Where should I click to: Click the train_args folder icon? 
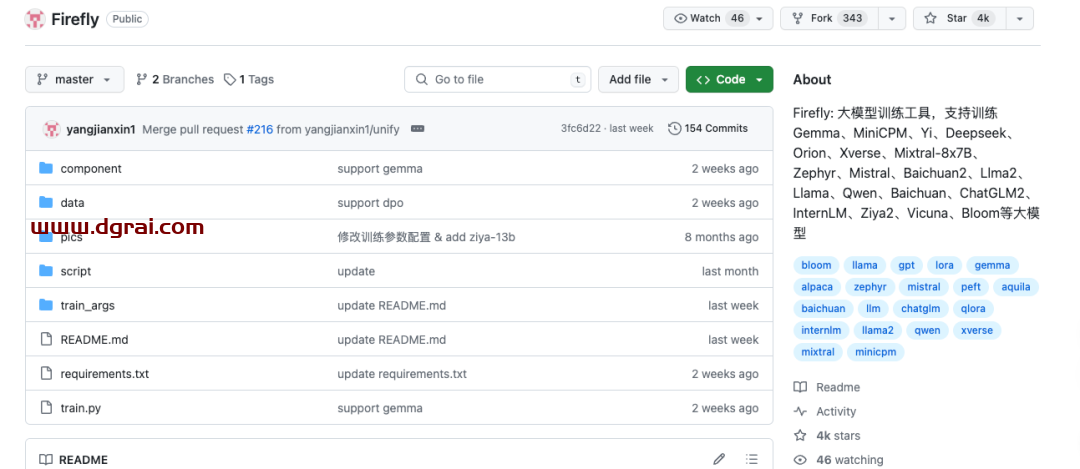pyautogui.click(x=45, y=304)
